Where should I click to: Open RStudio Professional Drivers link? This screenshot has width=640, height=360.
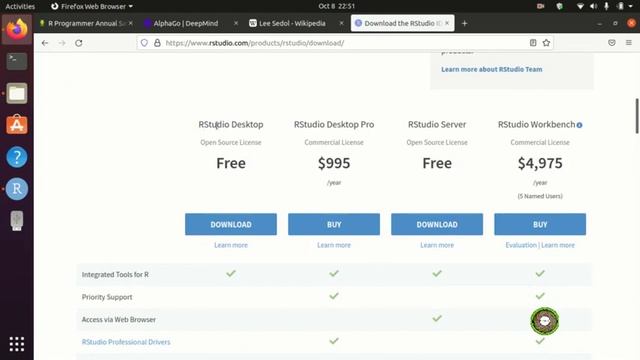[126, 342]
